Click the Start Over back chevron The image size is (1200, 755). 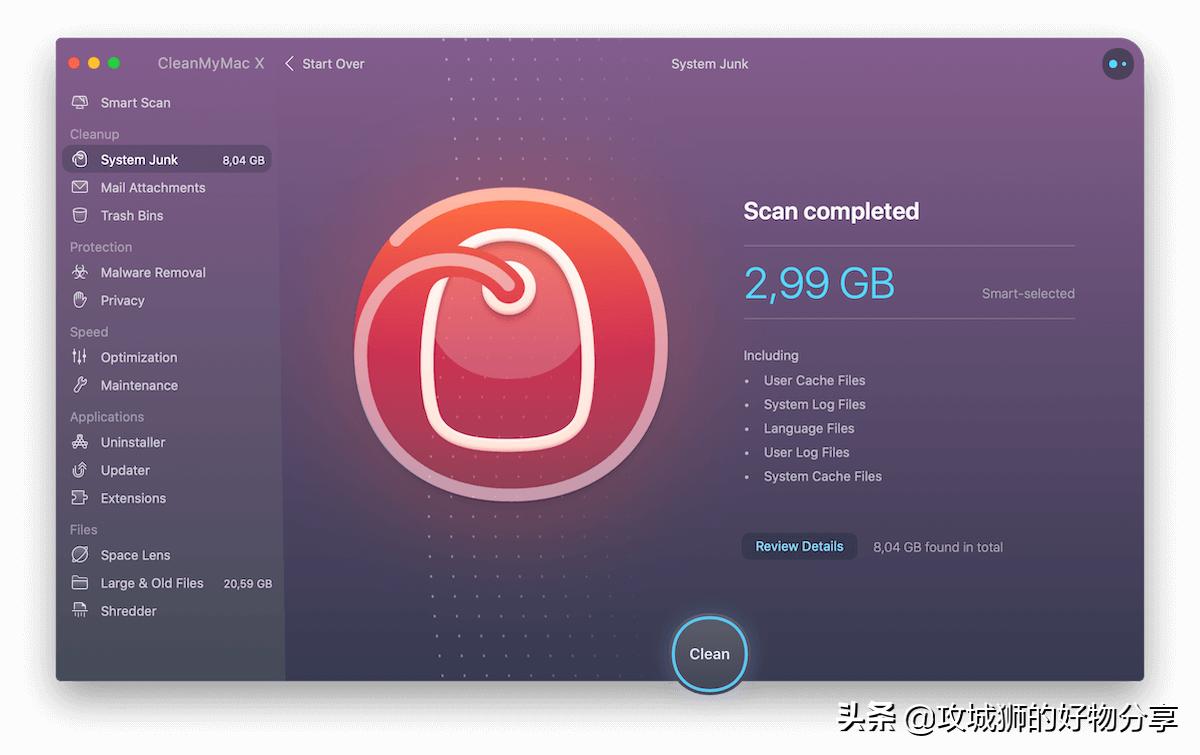click(x=290, y=64)
